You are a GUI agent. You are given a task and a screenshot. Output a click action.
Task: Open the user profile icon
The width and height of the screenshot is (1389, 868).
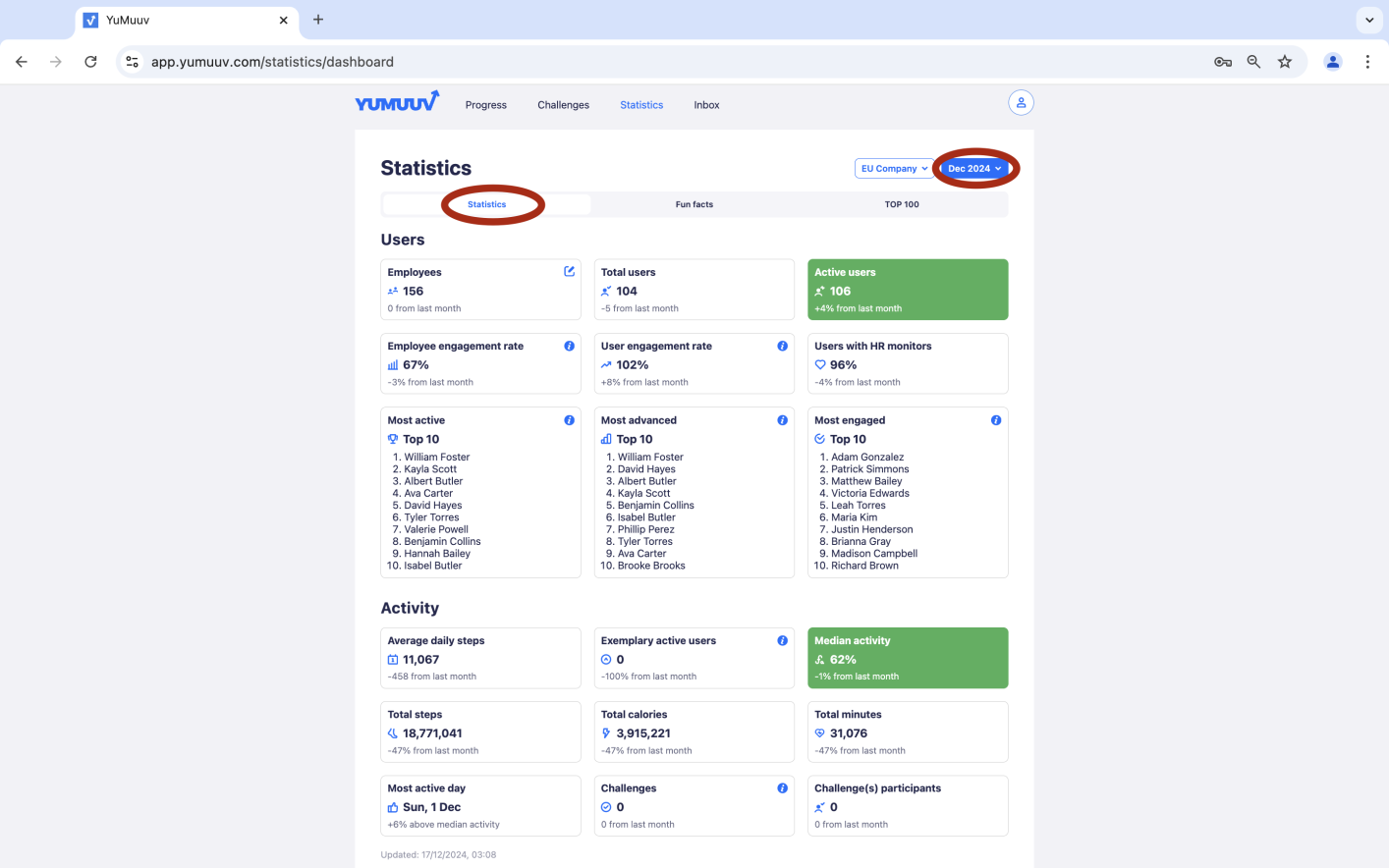[1020, 102]
